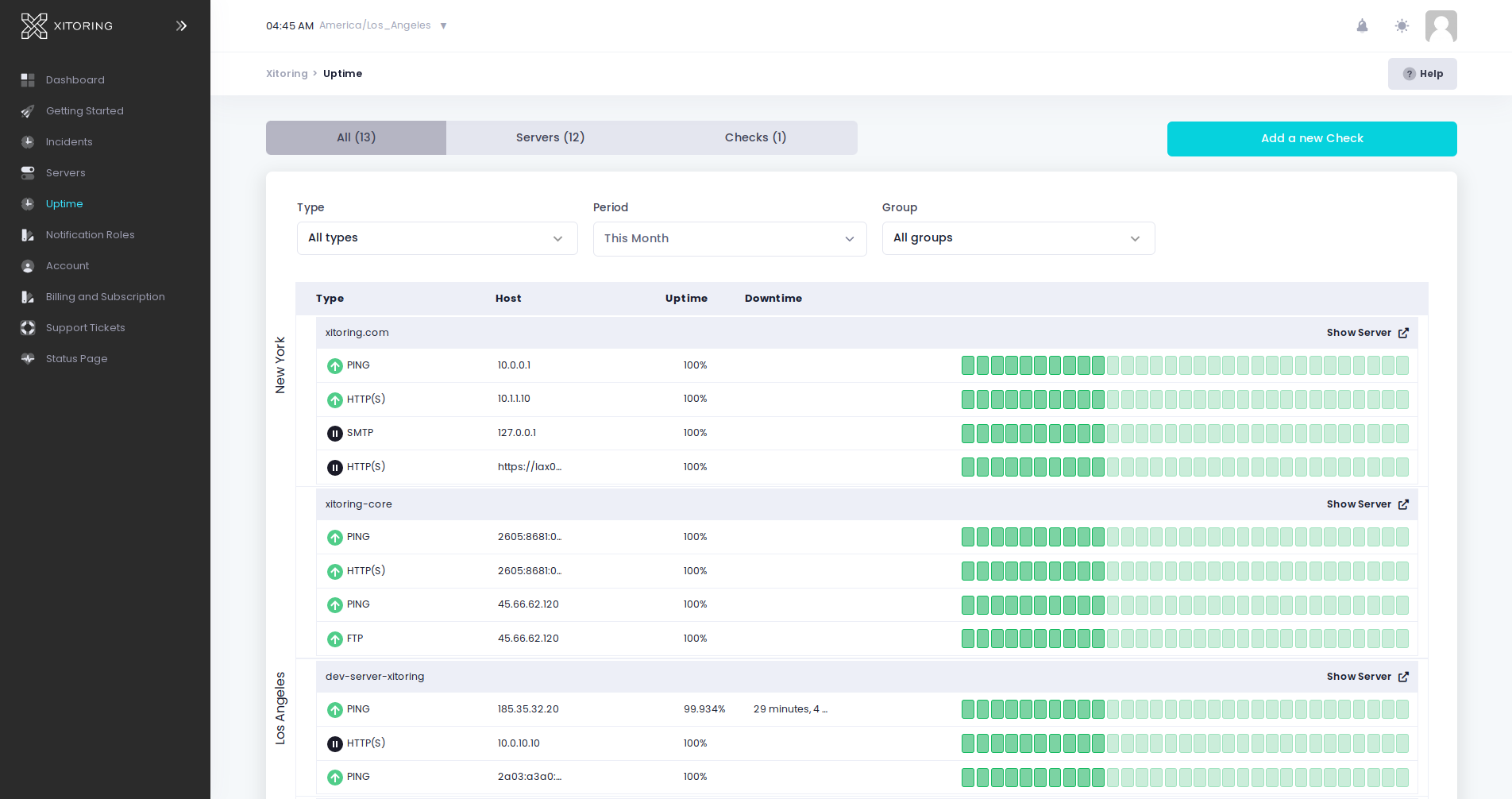Open Support Tickets from sidebar menu

tap(86, 328)
